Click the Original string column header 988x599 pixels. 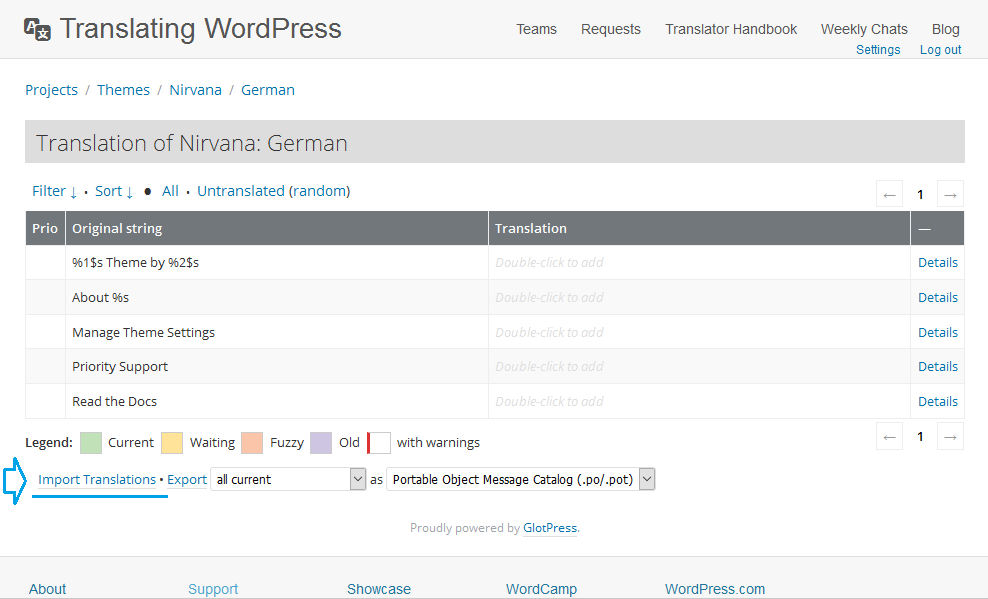[x=277, y=228]
